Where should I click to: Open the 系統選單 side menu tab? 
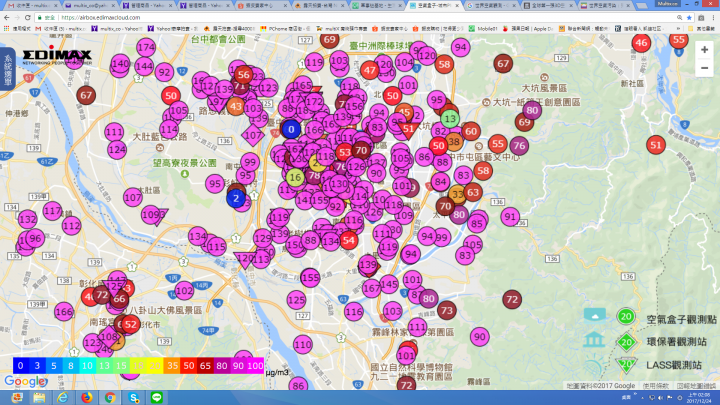coord(7,70)
